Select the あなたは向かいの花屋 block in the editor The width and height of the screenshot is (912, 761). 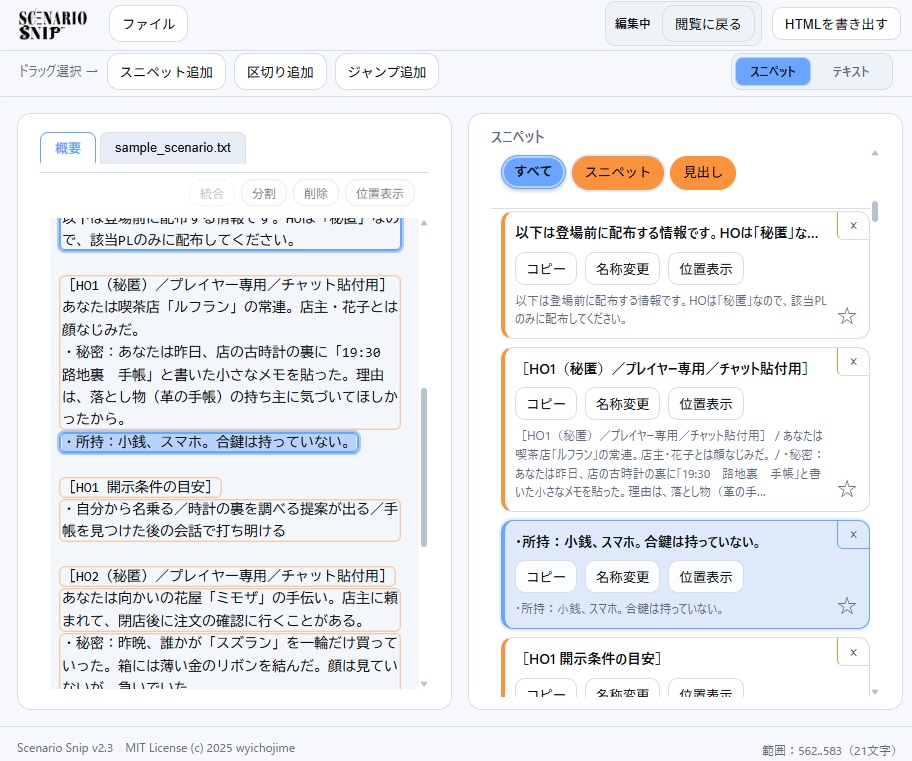click(230, 609)
